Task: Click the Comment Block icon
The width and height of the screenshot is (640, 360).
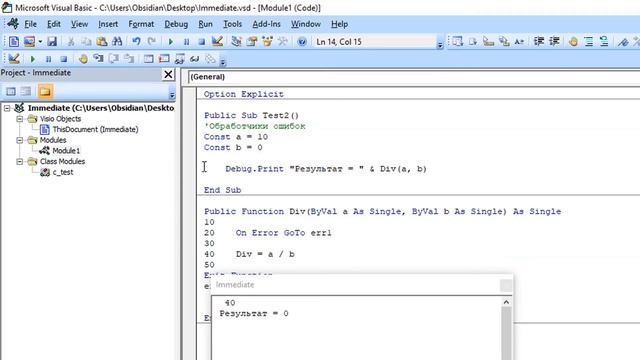Action: [x=589, y=42]
